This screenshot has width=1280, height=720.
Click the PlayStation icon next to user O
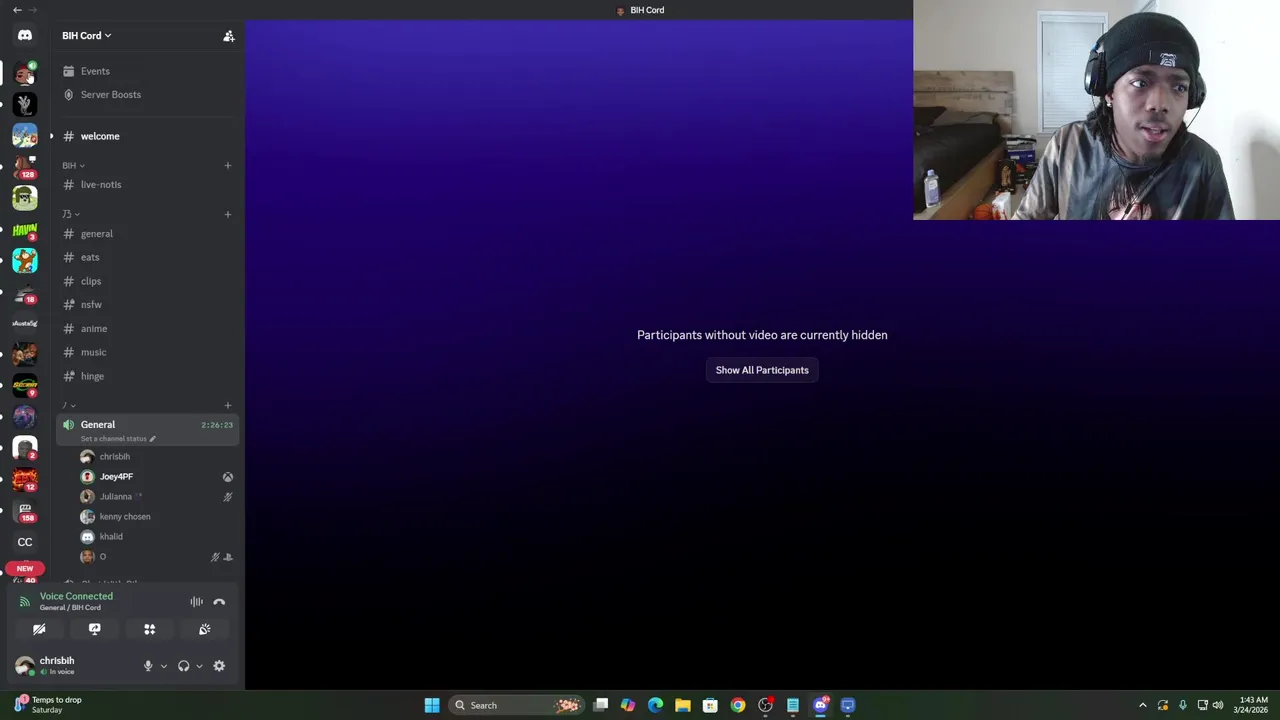pyautogui.click(x=228, y=557)
